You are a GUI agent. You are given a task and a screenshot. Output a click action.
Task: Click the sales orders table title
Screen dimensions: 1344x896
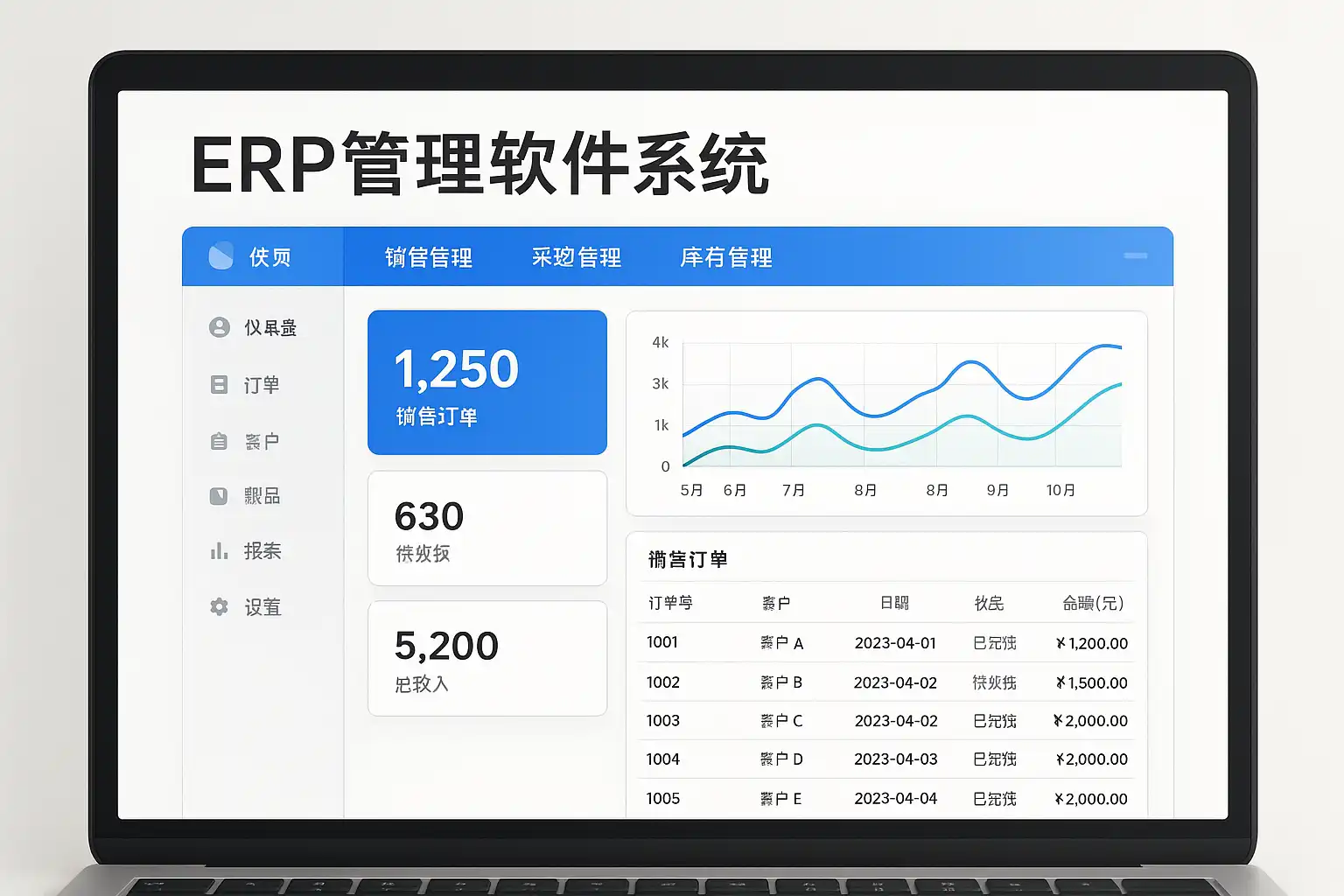[688, 559]
